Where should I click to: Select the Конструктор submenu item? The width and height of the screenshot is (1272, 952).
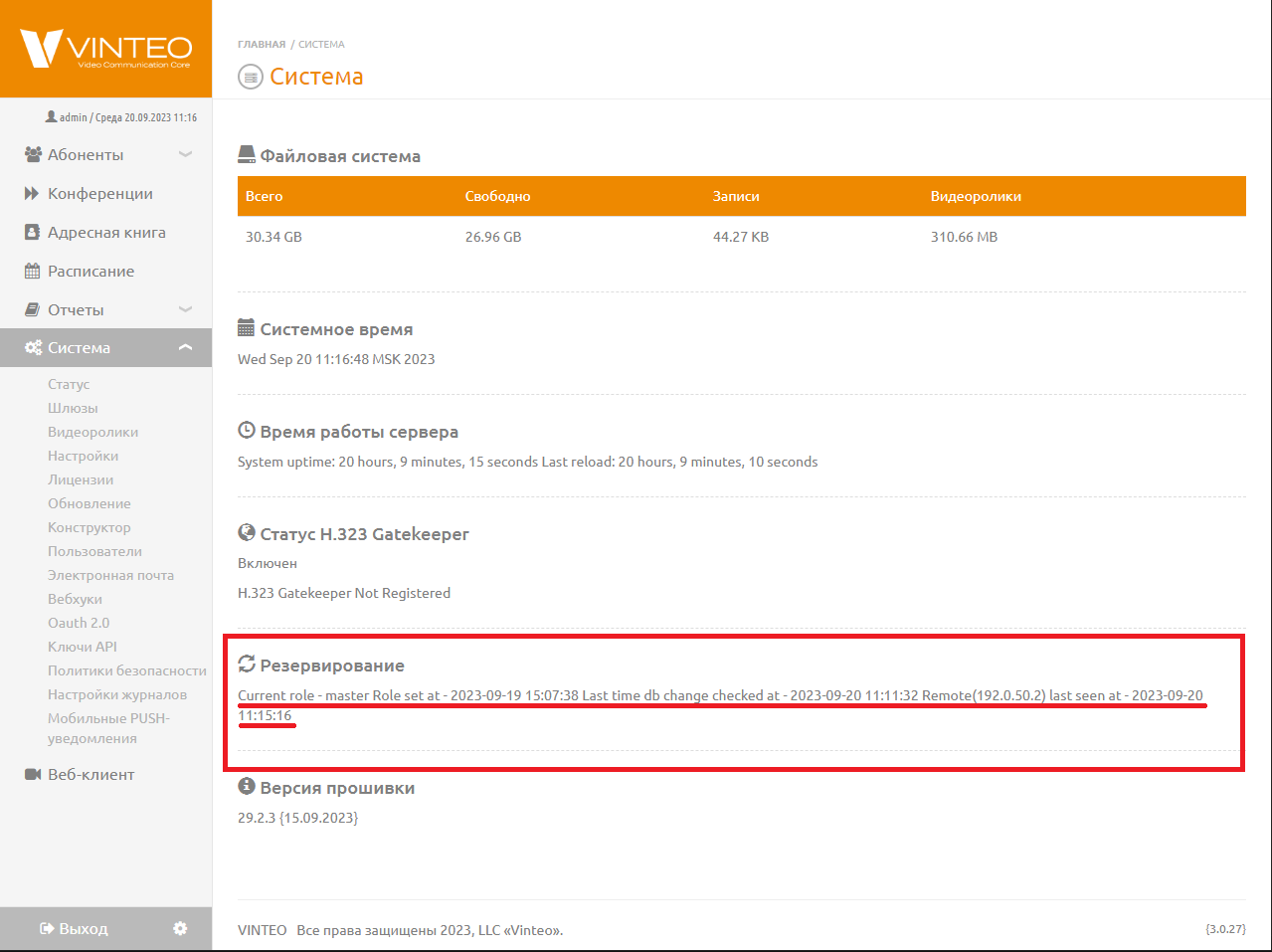tap(90, 527)
